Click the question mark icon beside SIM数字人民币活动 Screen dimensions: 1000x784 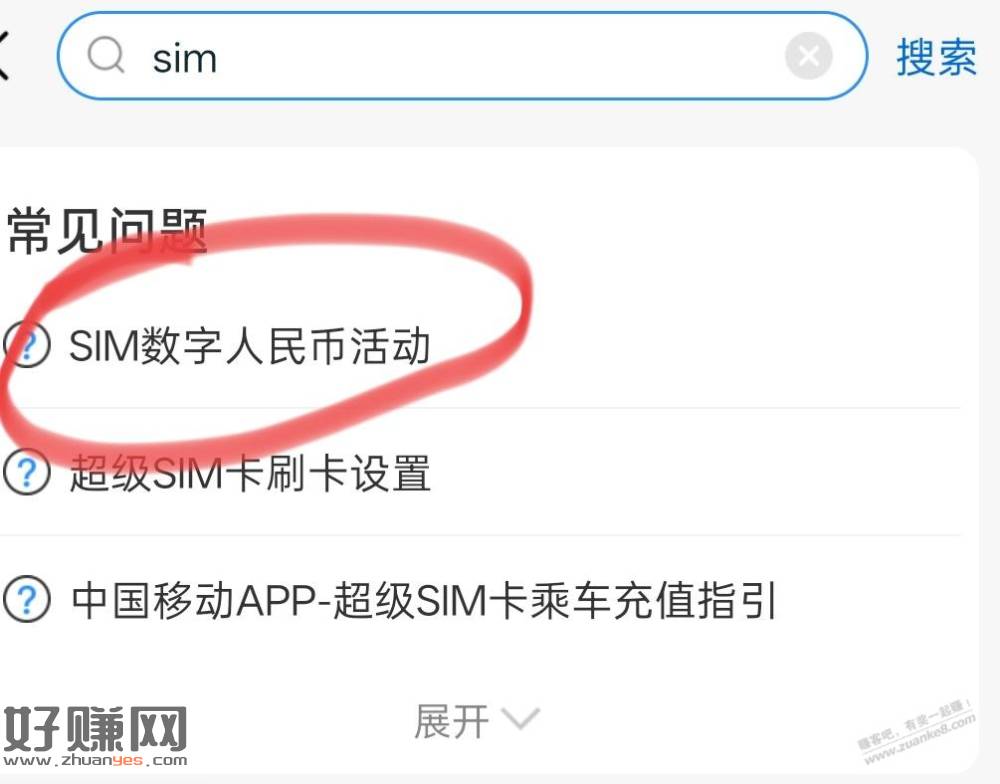pos(26,344)
